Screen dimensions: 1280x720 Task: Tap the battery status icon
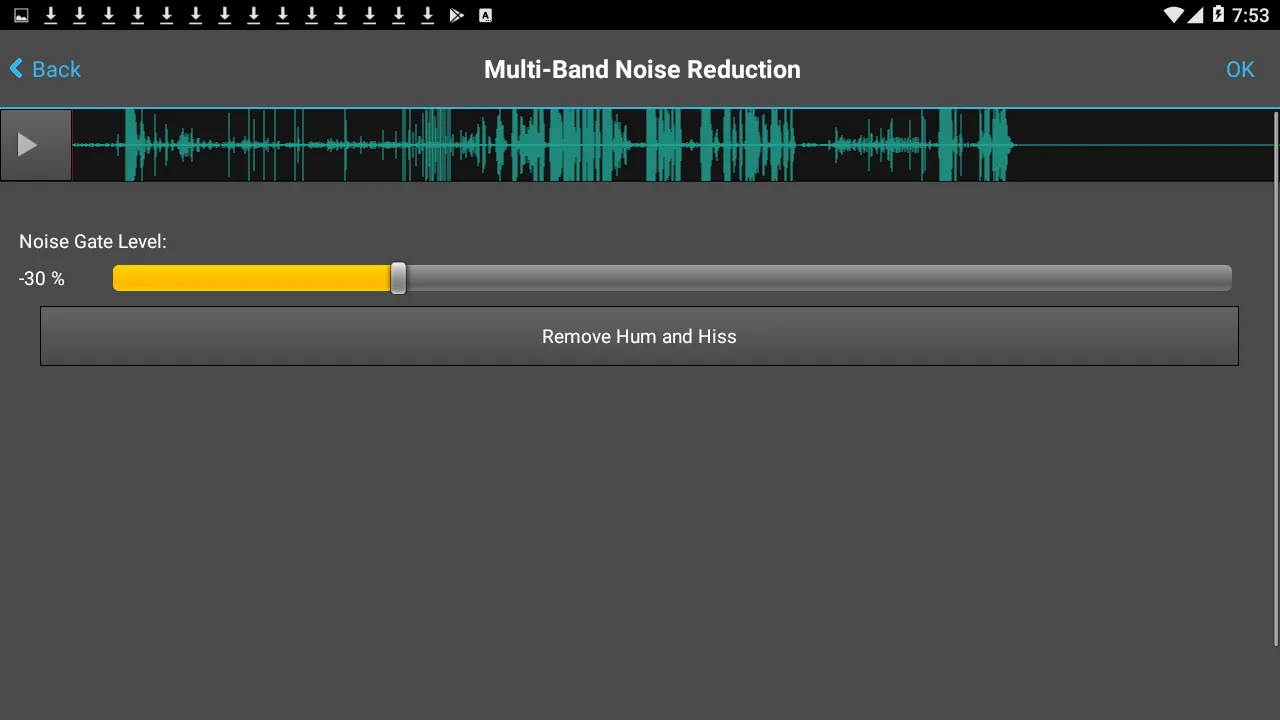(1218, 15)
